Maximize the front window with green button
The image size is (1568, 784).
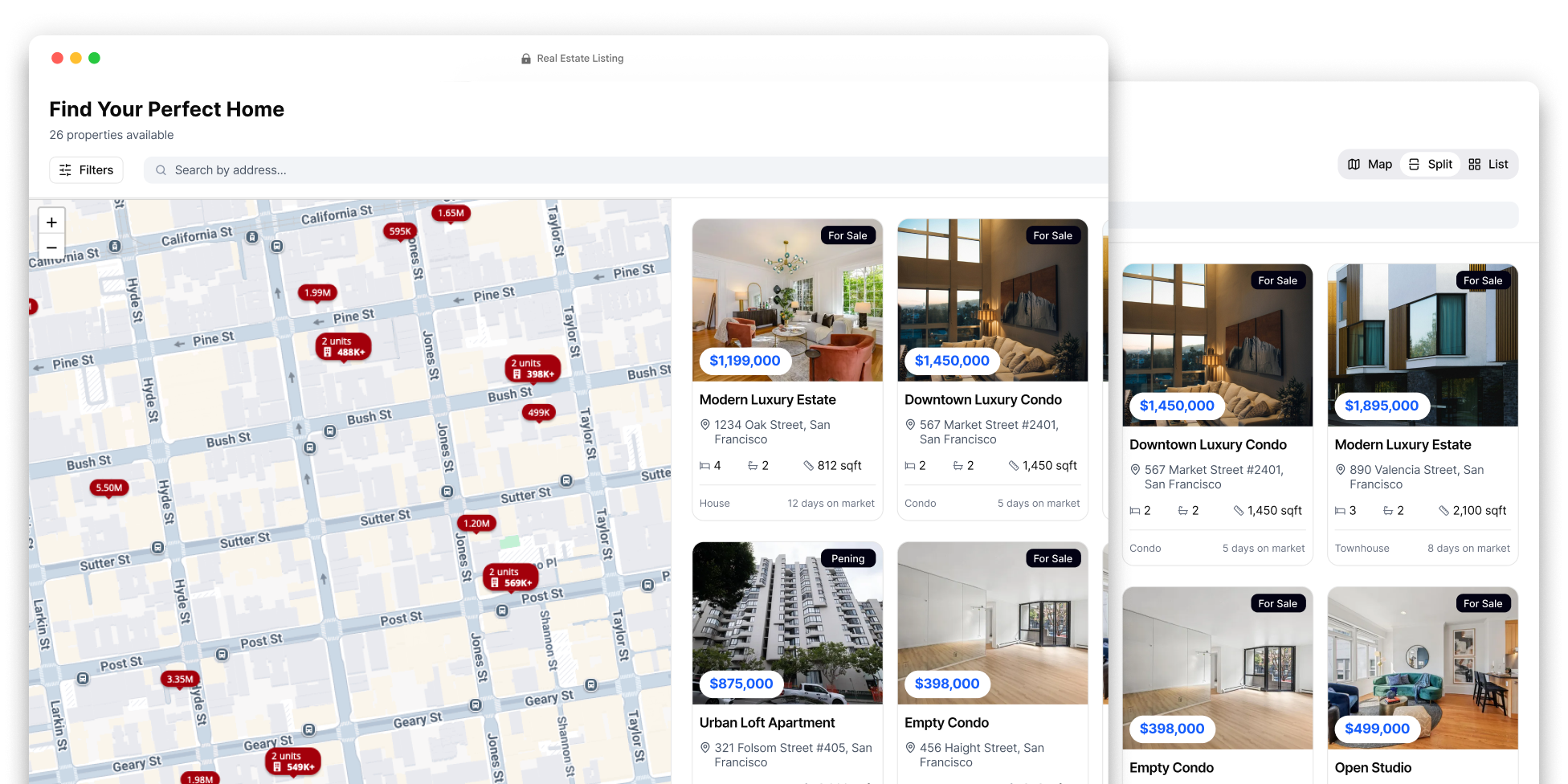(94, 58)
